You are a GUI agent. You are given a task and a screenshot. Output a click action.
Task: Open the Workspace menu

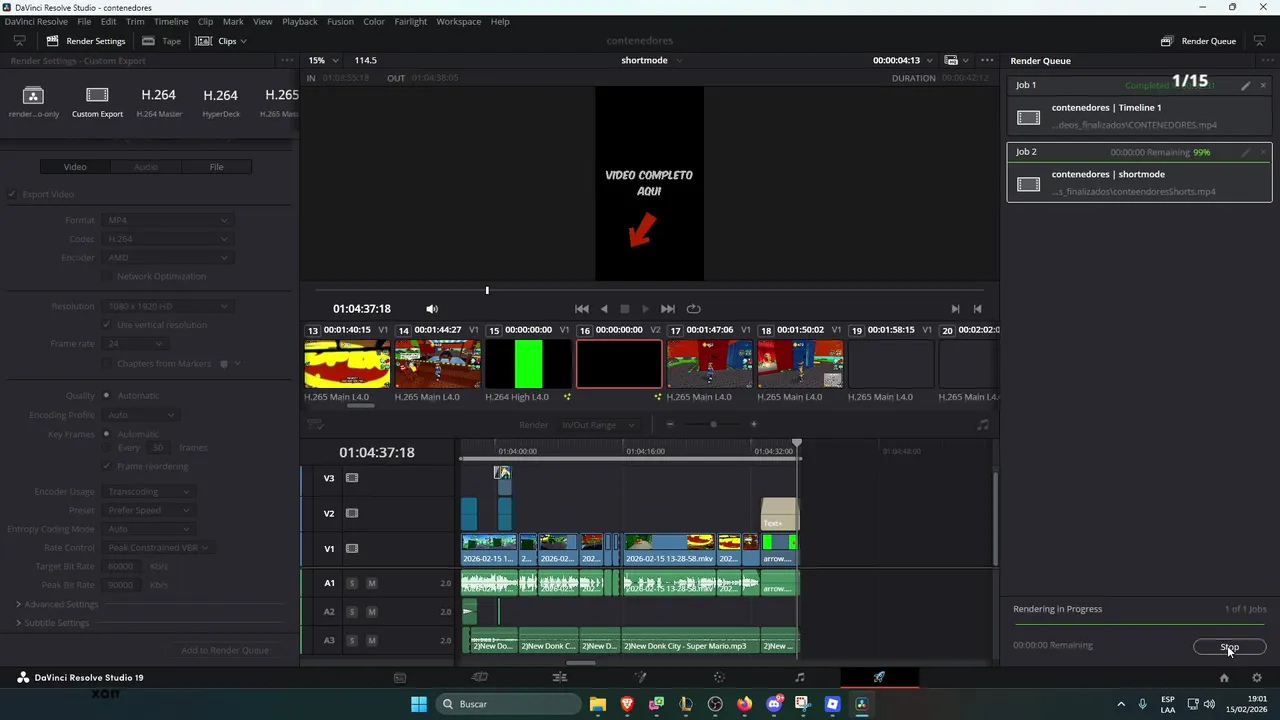click(458, 21)
